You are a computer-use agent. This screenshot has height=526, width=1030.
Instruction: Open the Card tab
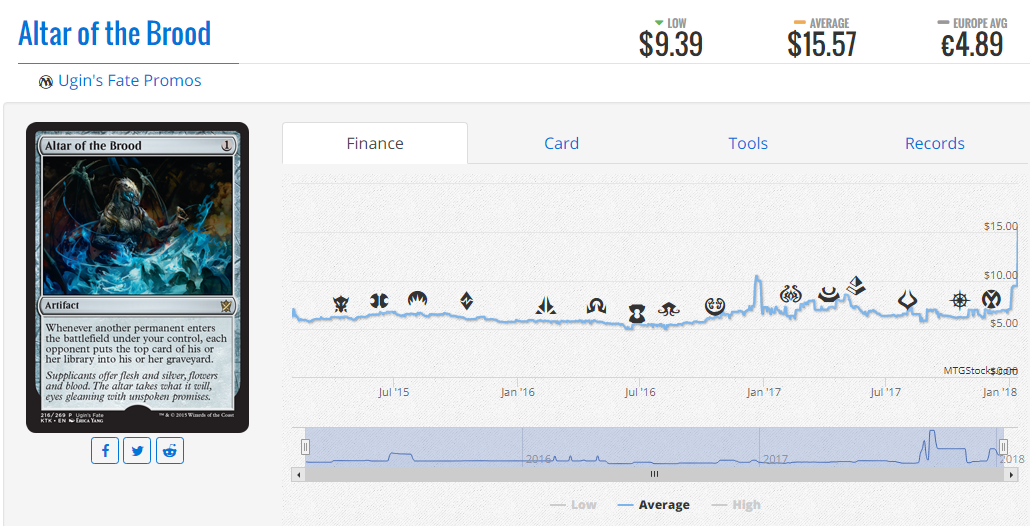(562, 143)
